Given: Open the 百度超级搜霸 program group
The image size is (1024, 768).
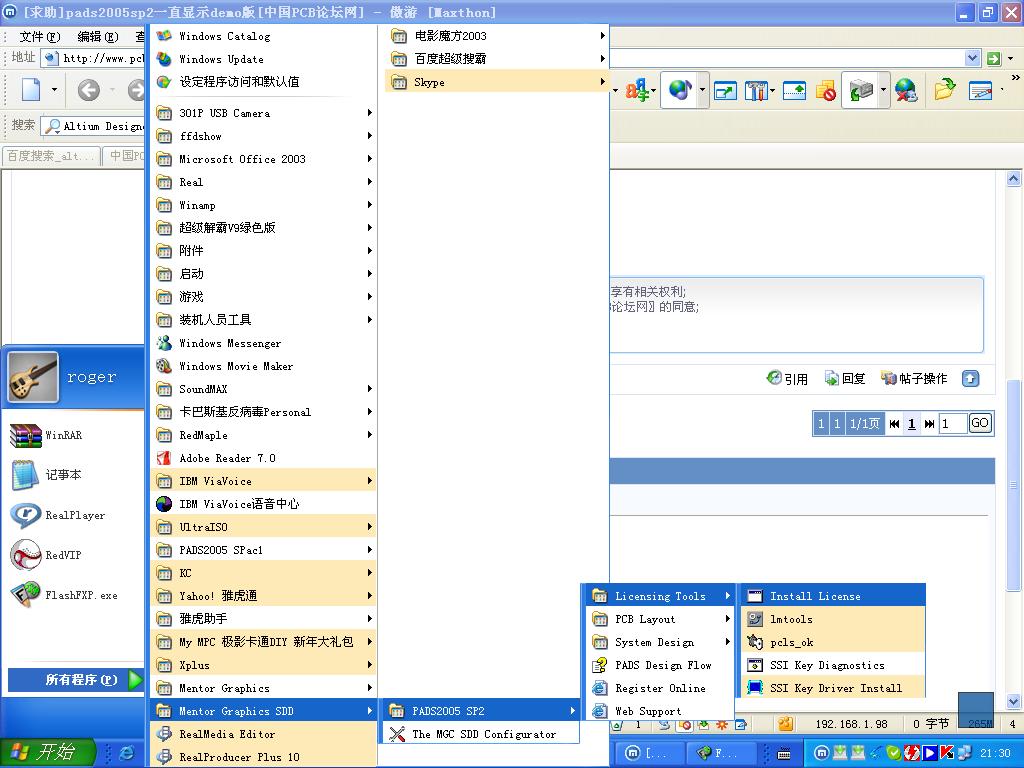Looking at the screenshot, I should point(496,59).
